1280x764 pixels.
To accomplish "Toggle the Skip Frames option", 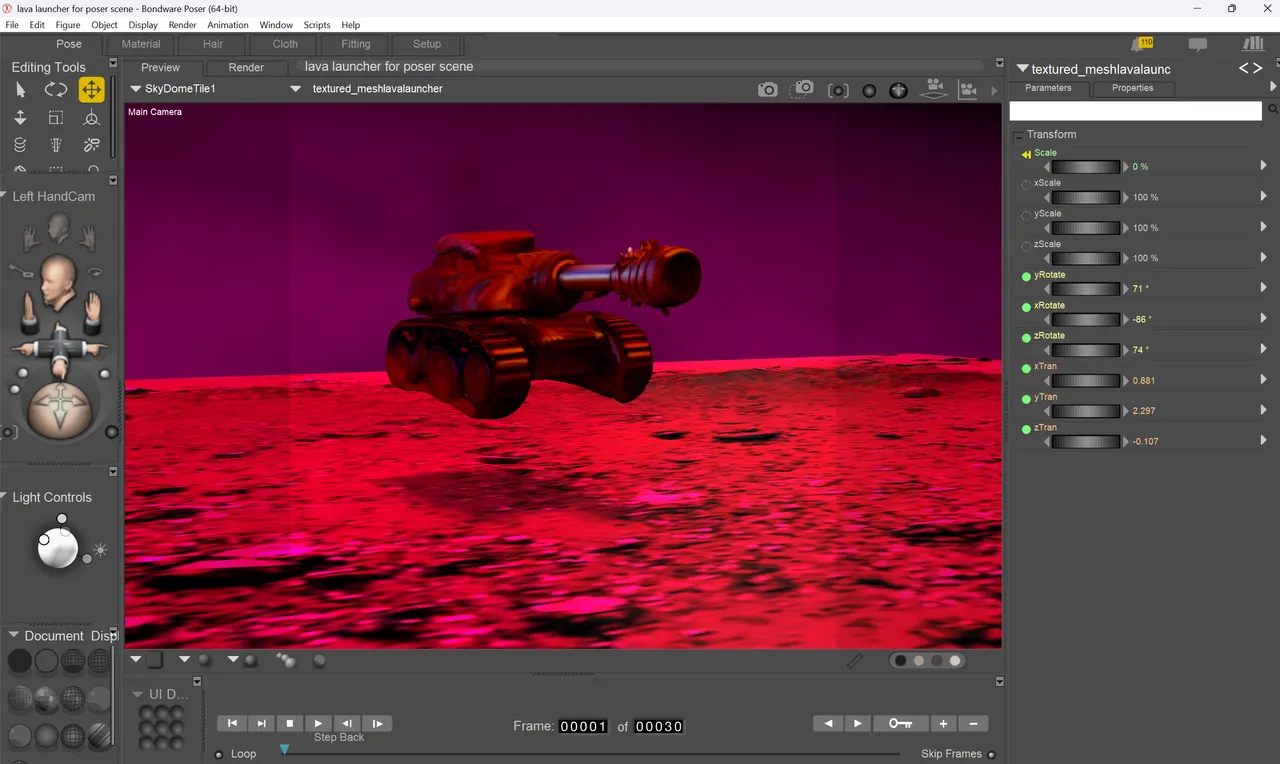I will (x=991, y=754).
